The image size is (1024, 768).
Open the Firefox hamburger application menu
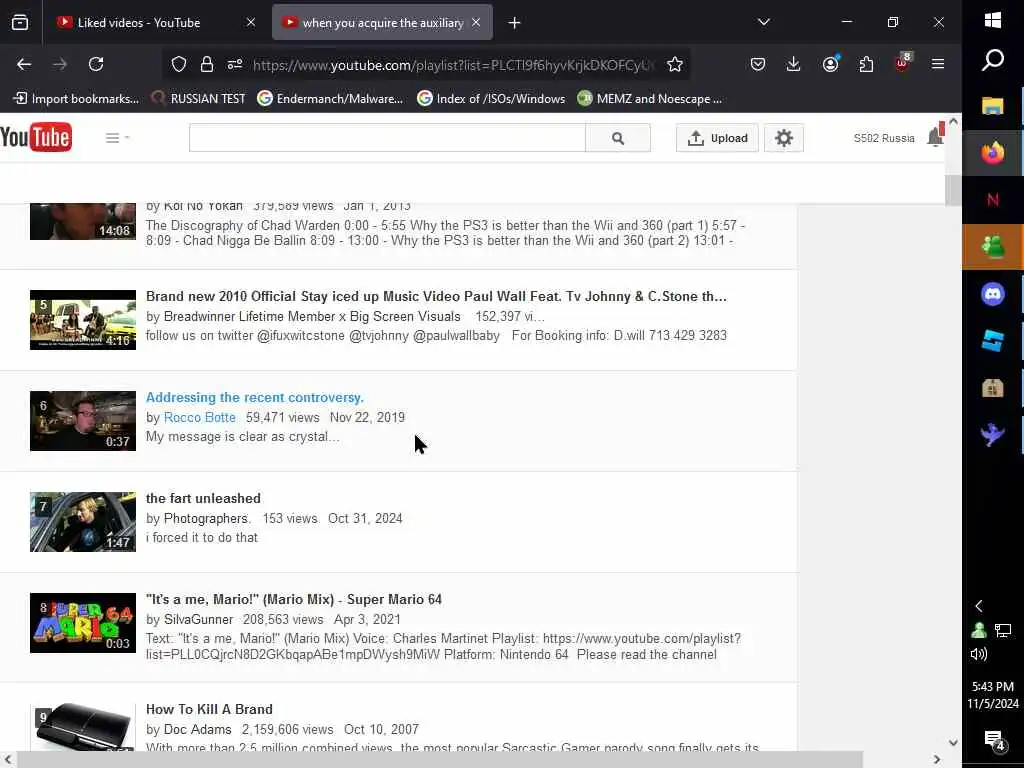click(x=938, y=64)
